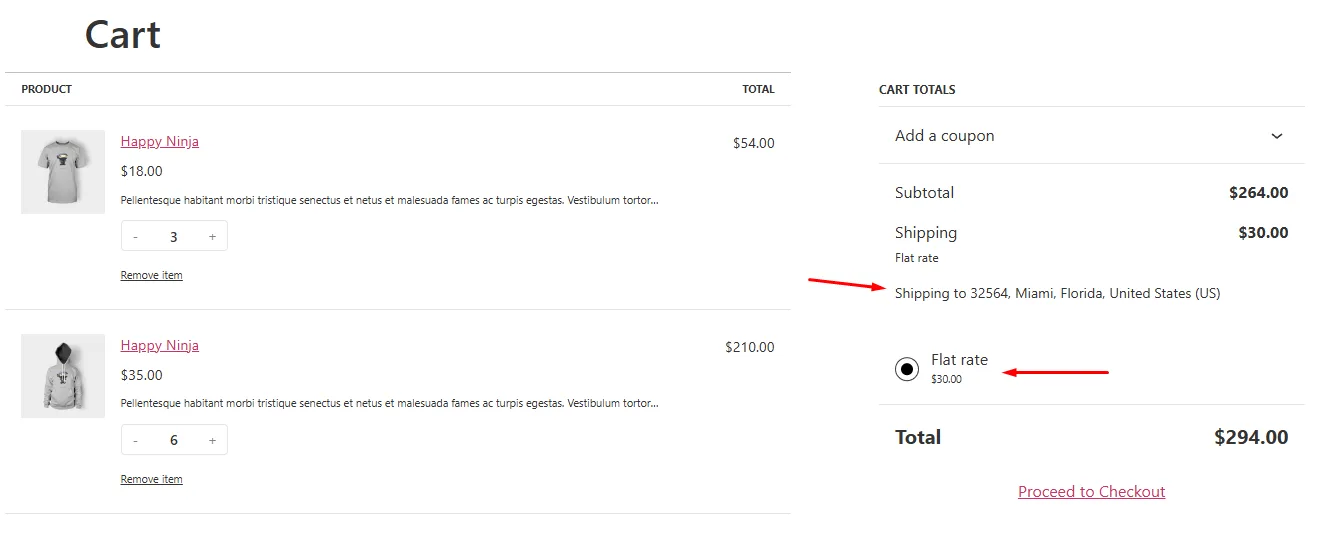Screen dimensions: 1320x542
Task: Remove the t-shirt item from cart
Action: (x=151, y=275)
